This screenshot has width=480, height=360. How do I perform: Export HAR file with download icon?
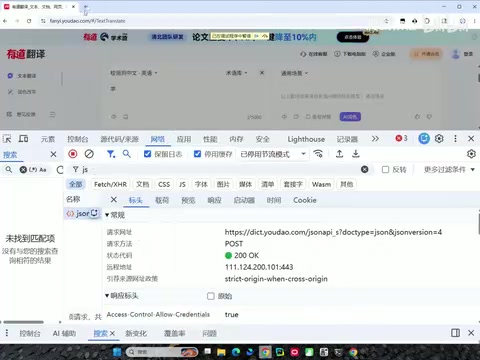click(356, 154)
